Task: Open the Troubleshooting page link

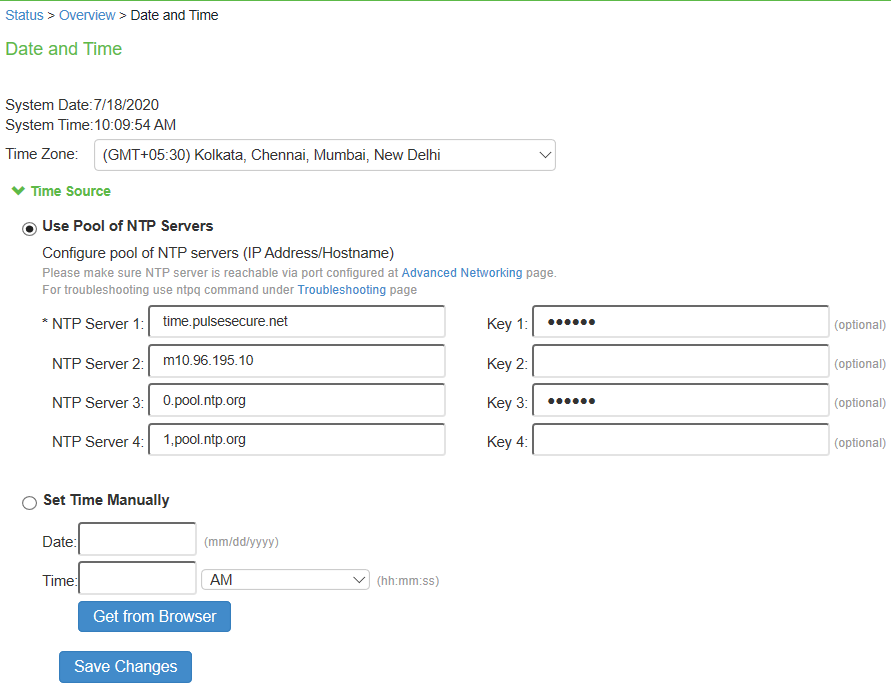Action: [x=341, y=290]
